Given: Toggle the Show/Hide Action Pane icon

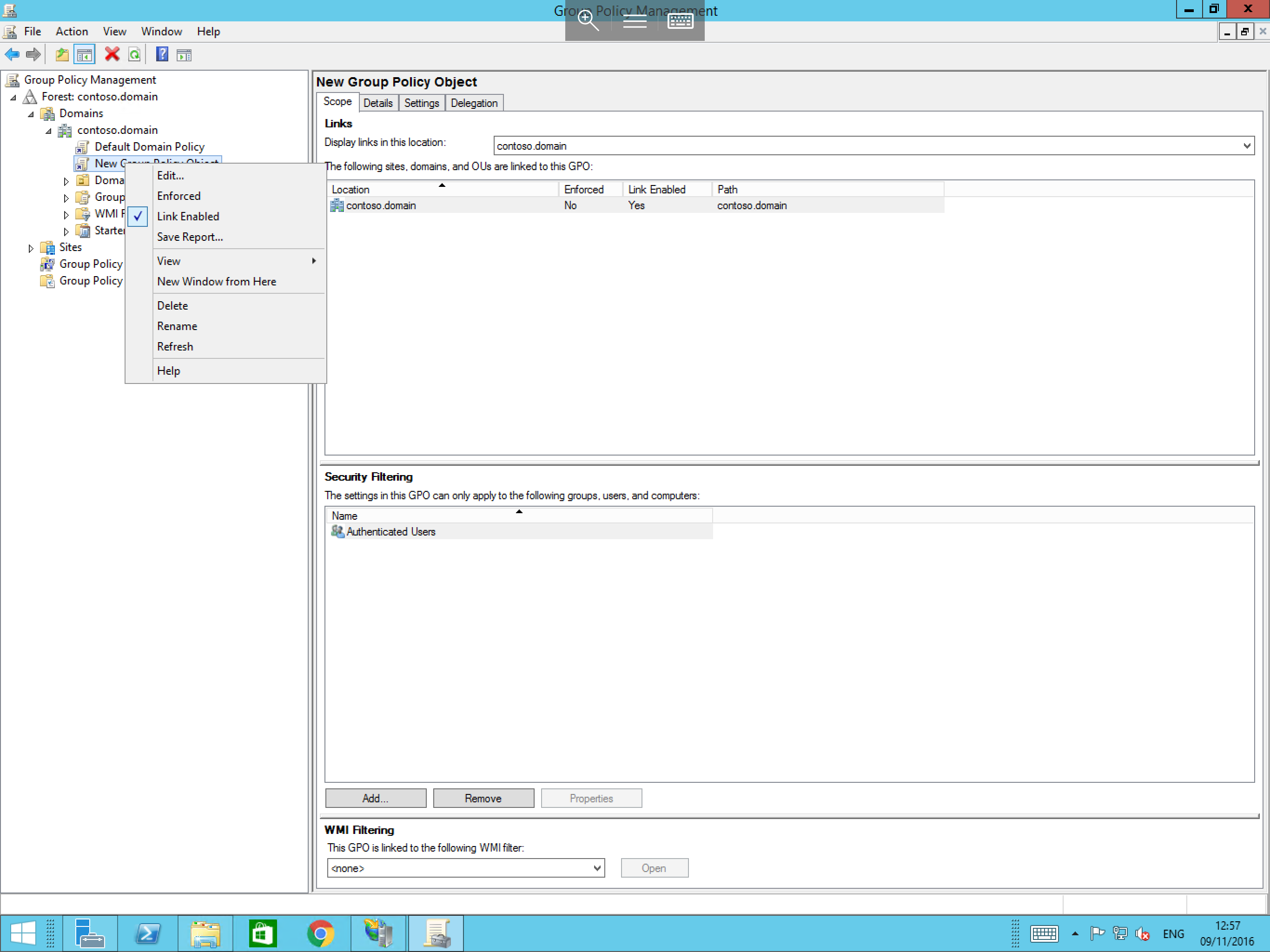Looking at the screenshot, I should pos(184,54).
